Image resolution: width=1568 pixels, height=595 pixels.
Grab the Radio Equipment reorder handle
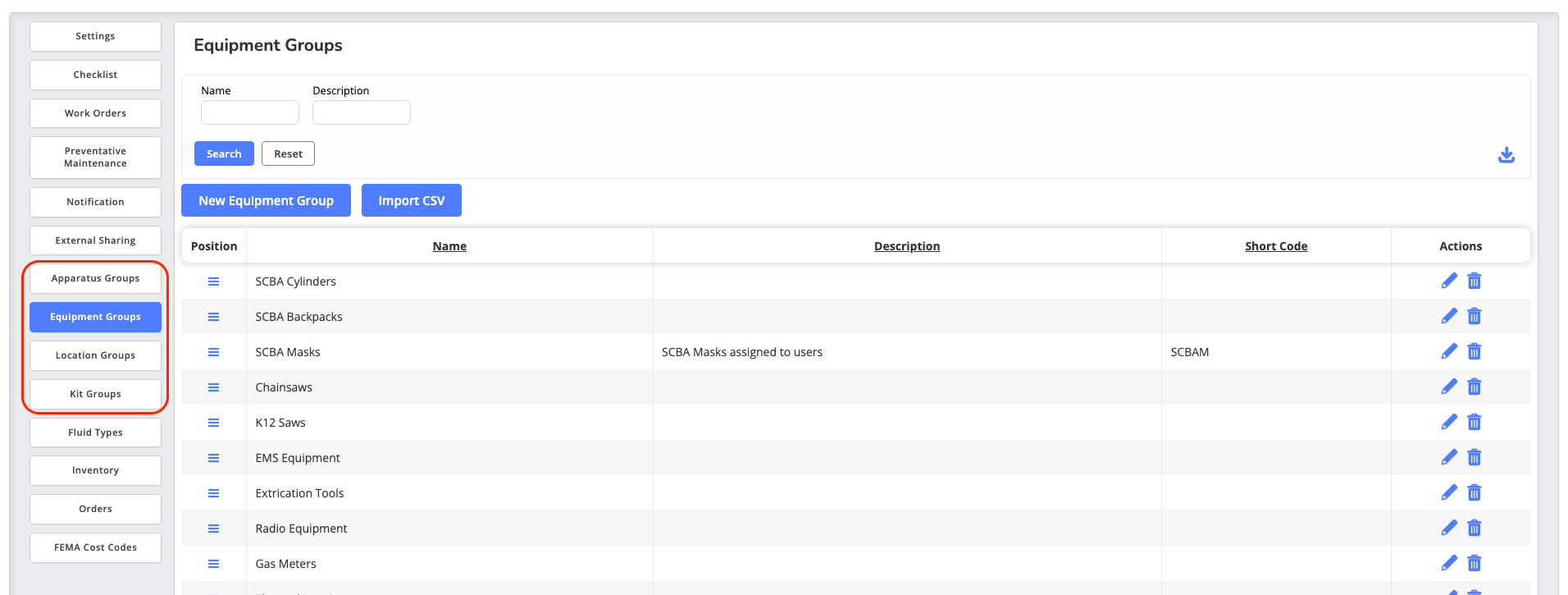tap(213, 529)
